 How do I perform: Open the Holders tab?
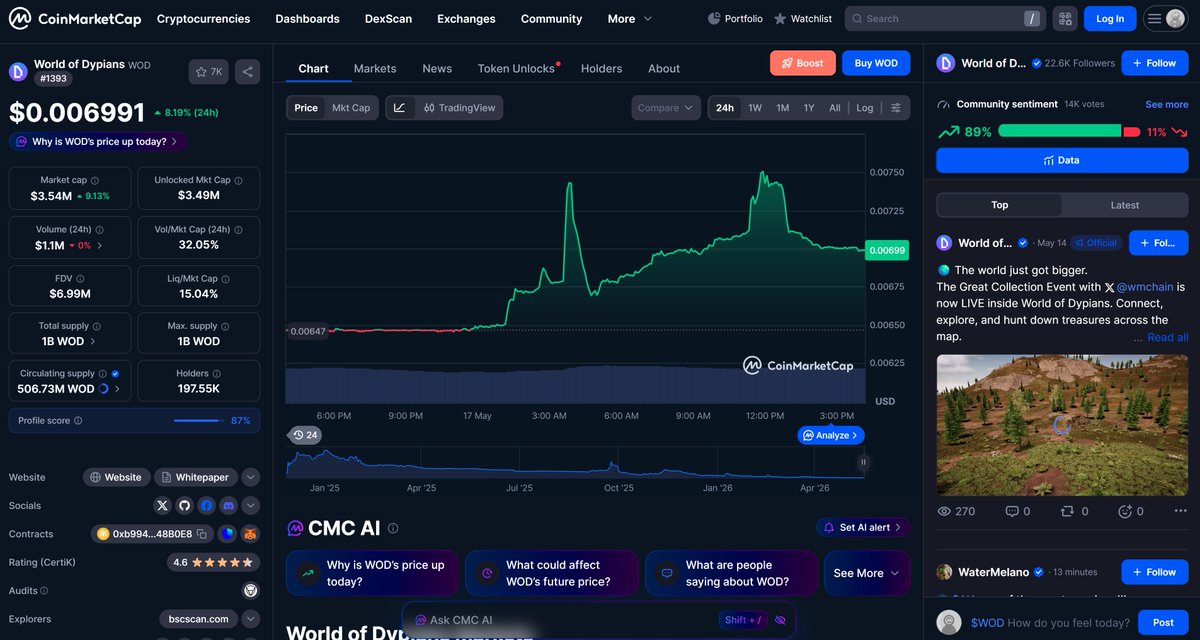pyautogui.click(x=601, y=68)
